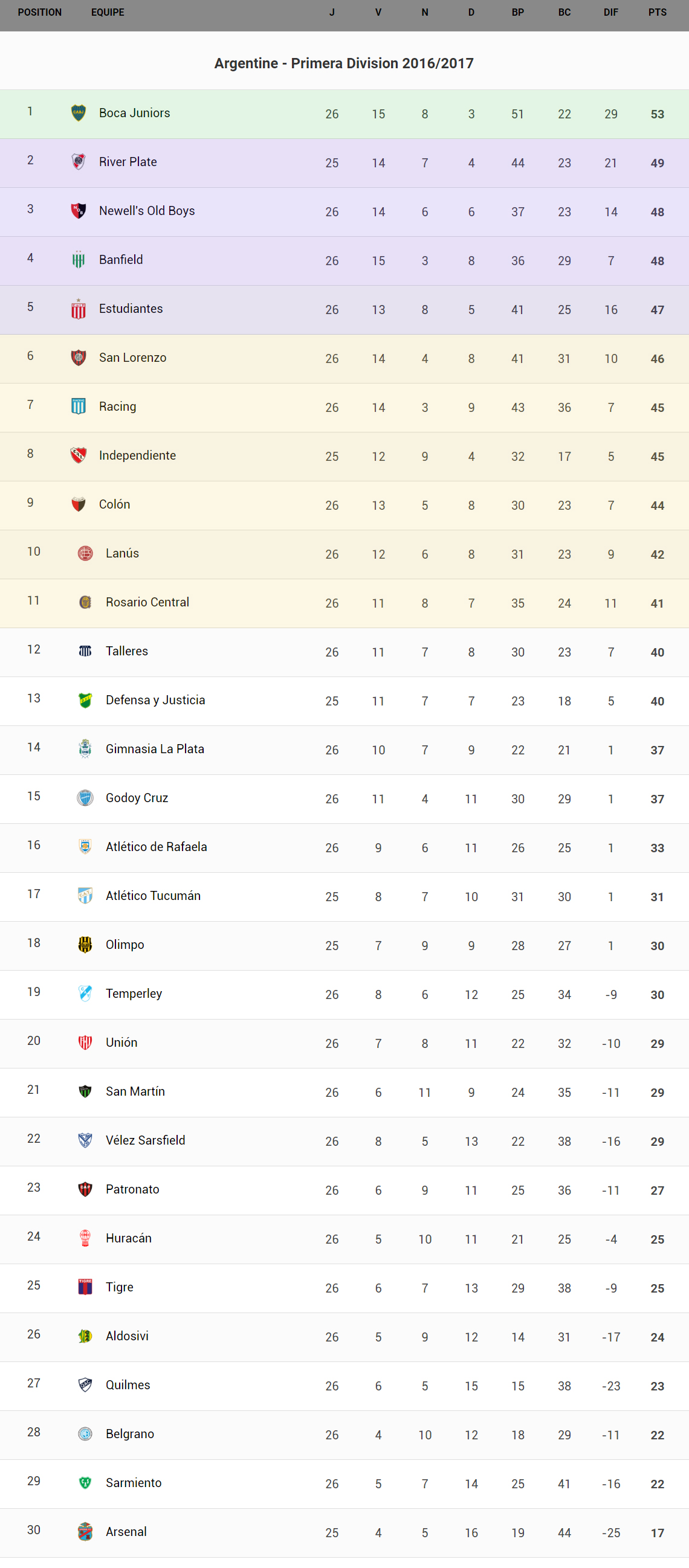Click the River Plate club crest
This screenshot has height=1568, width=689.
(x=79, y=162)
